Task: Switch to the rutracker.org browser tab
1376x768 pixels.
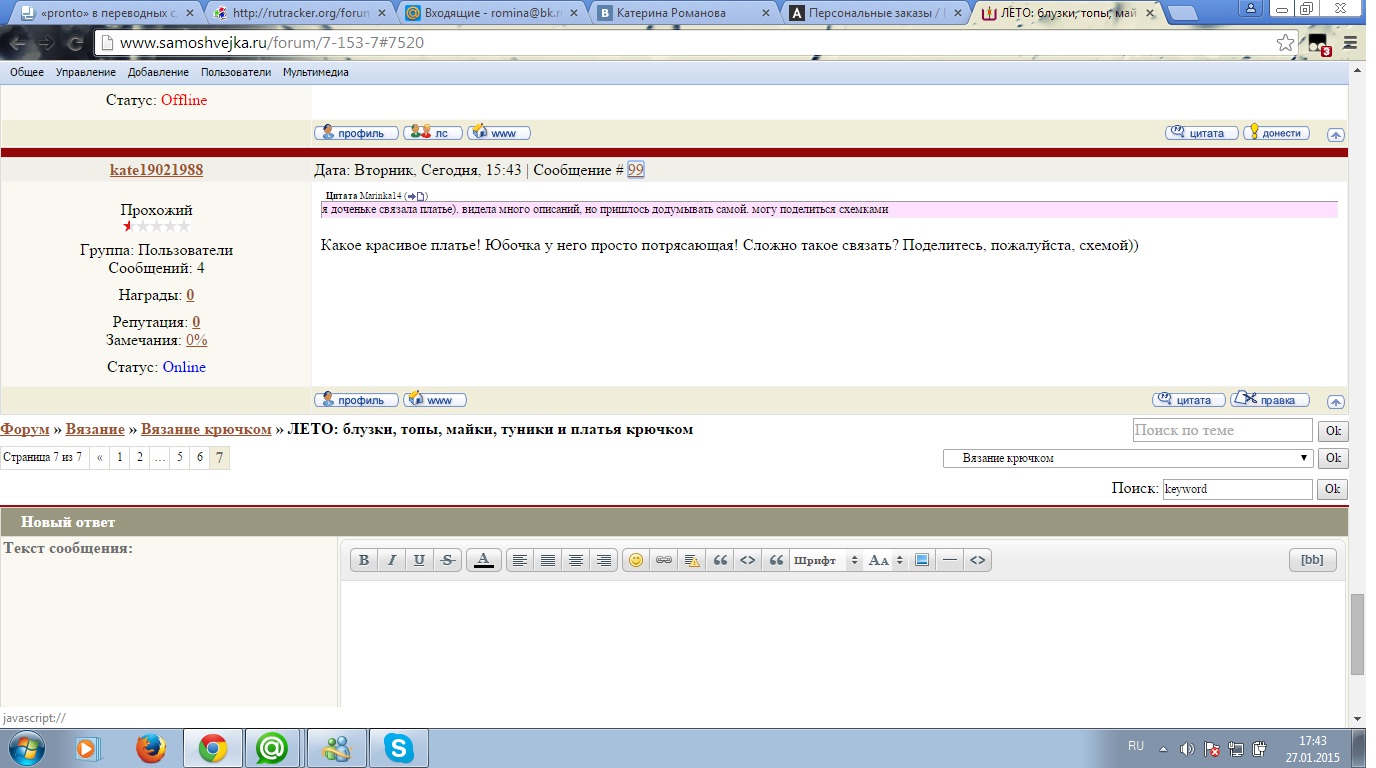Action: tap(299, 14)
